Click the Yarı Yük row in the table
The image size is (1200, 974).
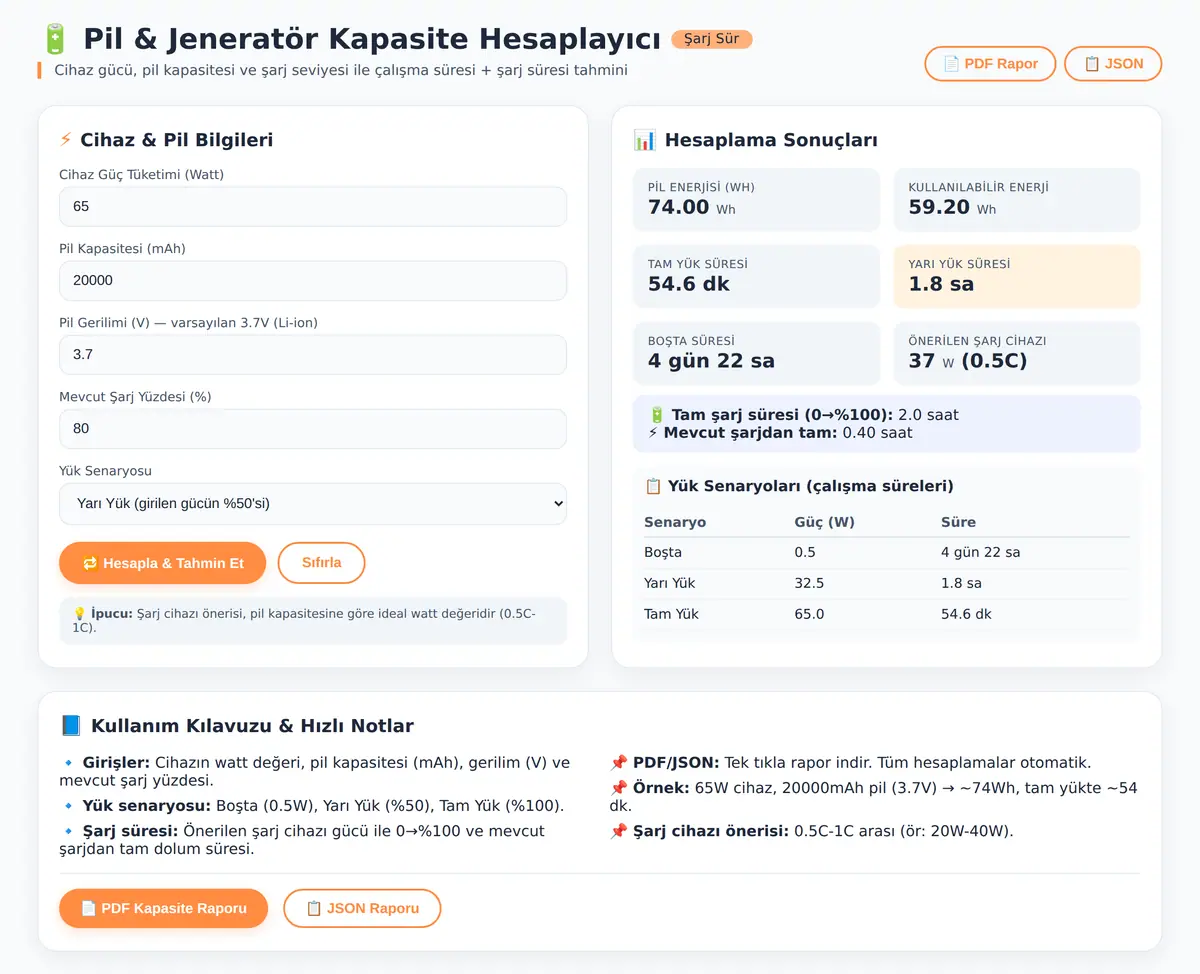tap(887, 583)
